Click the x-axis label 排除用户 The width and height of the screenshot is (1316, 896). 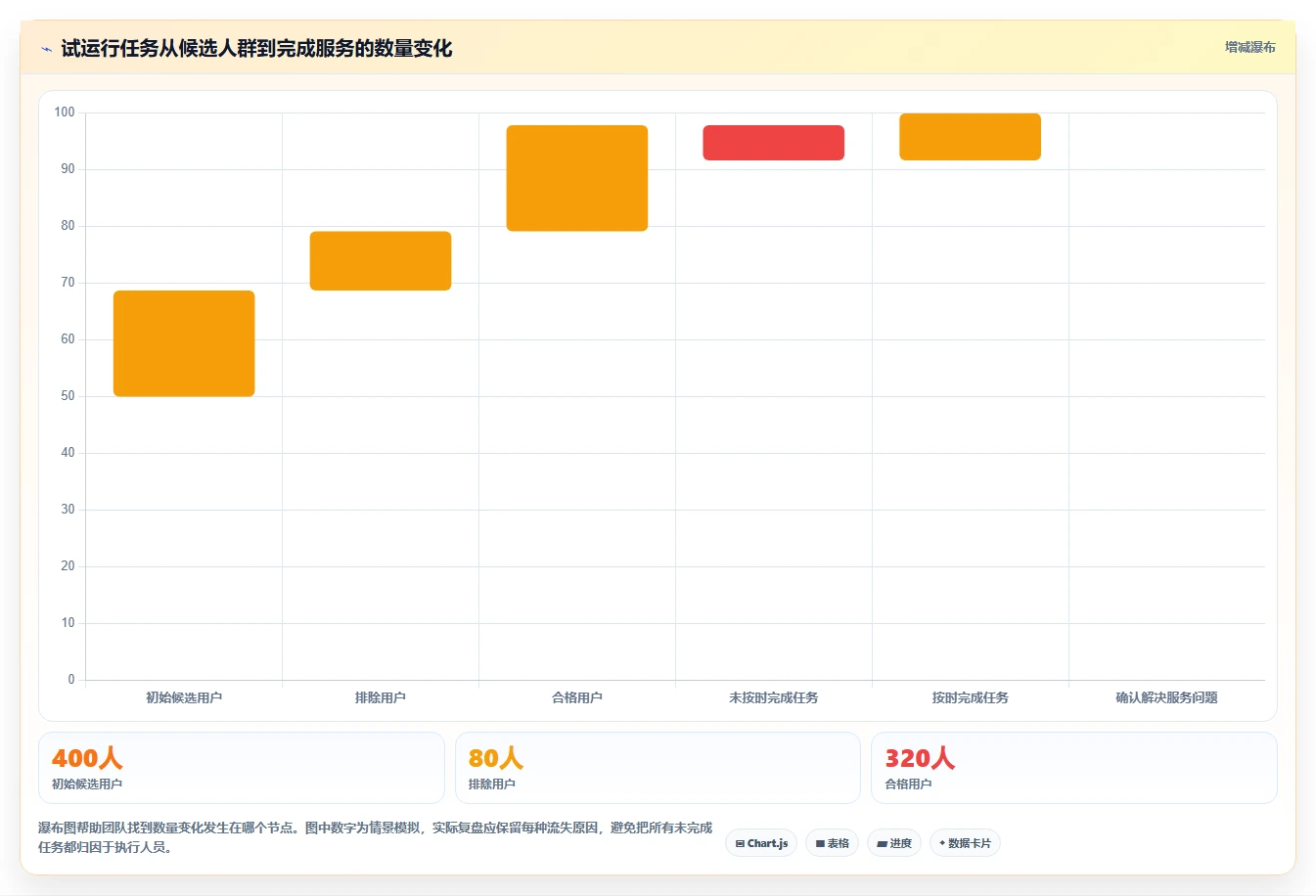click(x=381, y=697)
